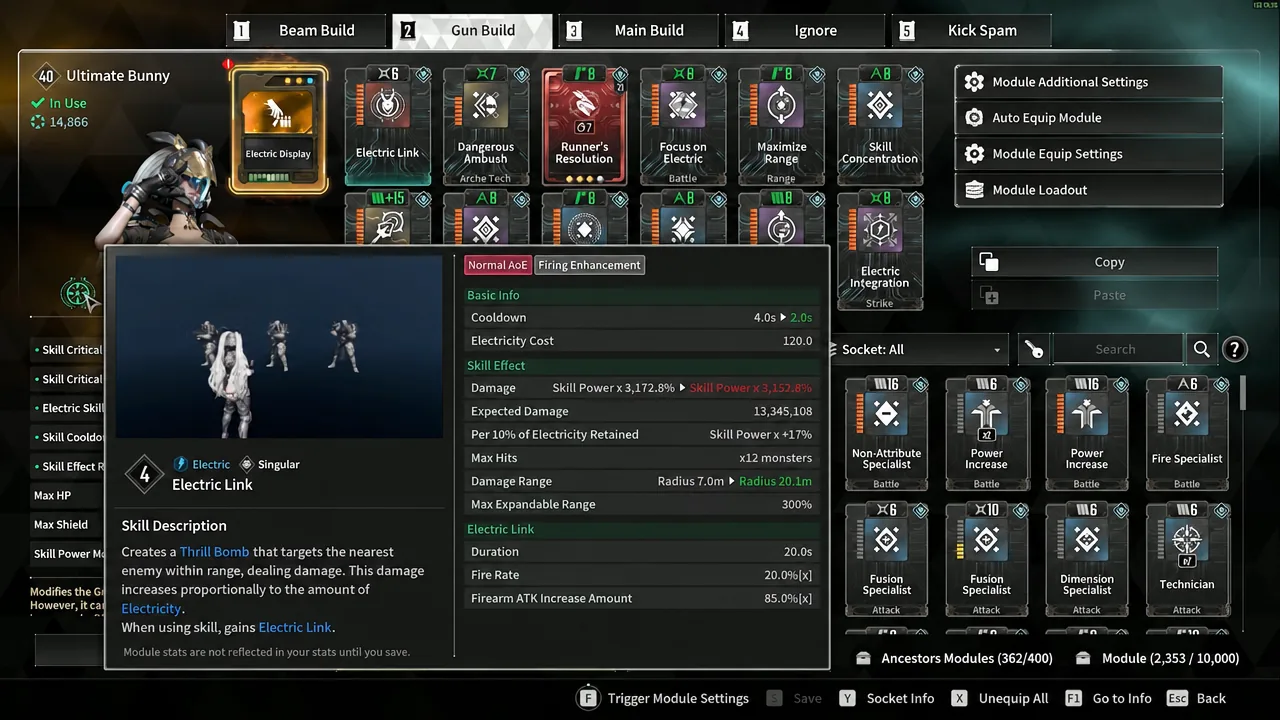Click the Electric attribute lightning icon
Viewport: 1280px width, 720px height.
[181, 464]
